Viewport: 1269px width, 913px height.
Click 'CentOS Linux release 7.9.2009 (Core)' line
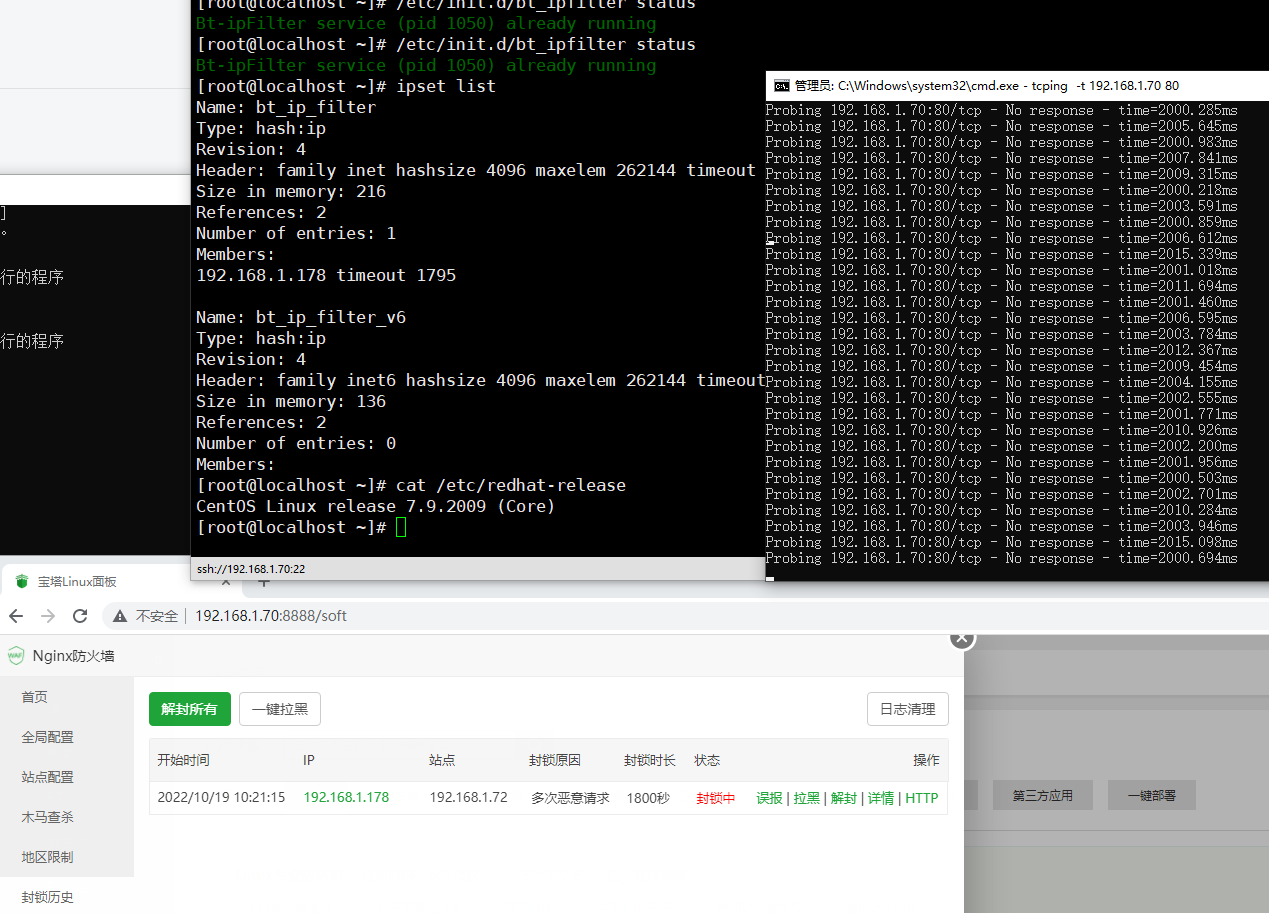[x=376, y=506]
